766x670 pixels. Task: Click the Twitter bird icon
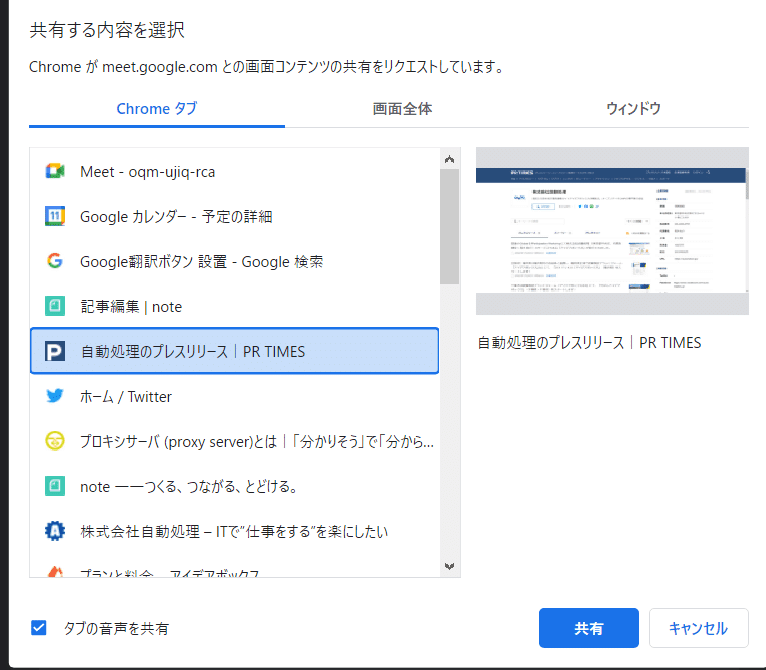click(x=55, y=395)
